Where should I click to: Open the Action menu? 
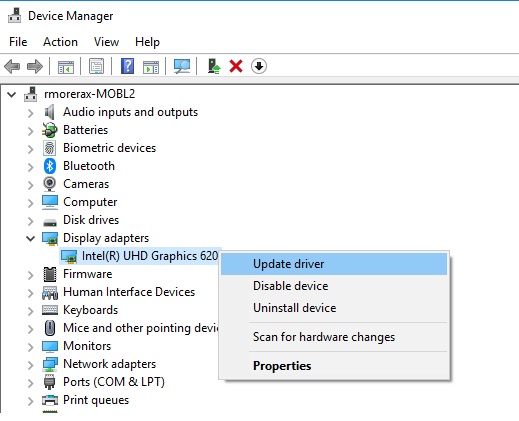pos(60,42)
